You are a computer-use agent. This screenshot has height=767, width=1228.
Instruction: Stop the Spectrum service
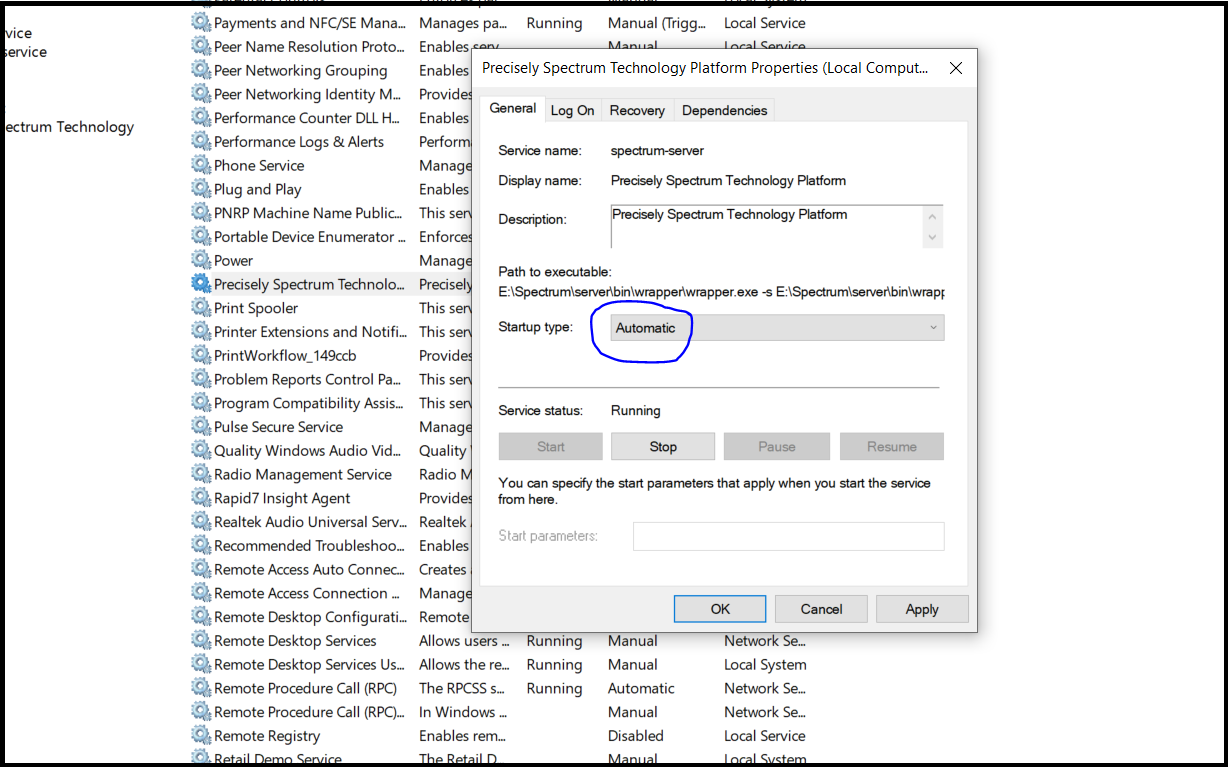point(662,446)
